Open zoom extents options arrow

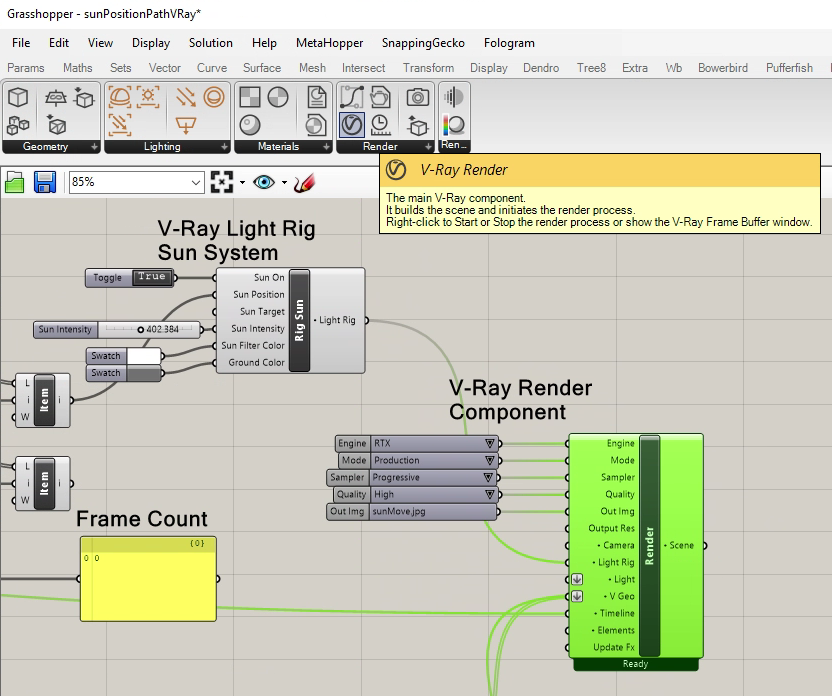242,182
